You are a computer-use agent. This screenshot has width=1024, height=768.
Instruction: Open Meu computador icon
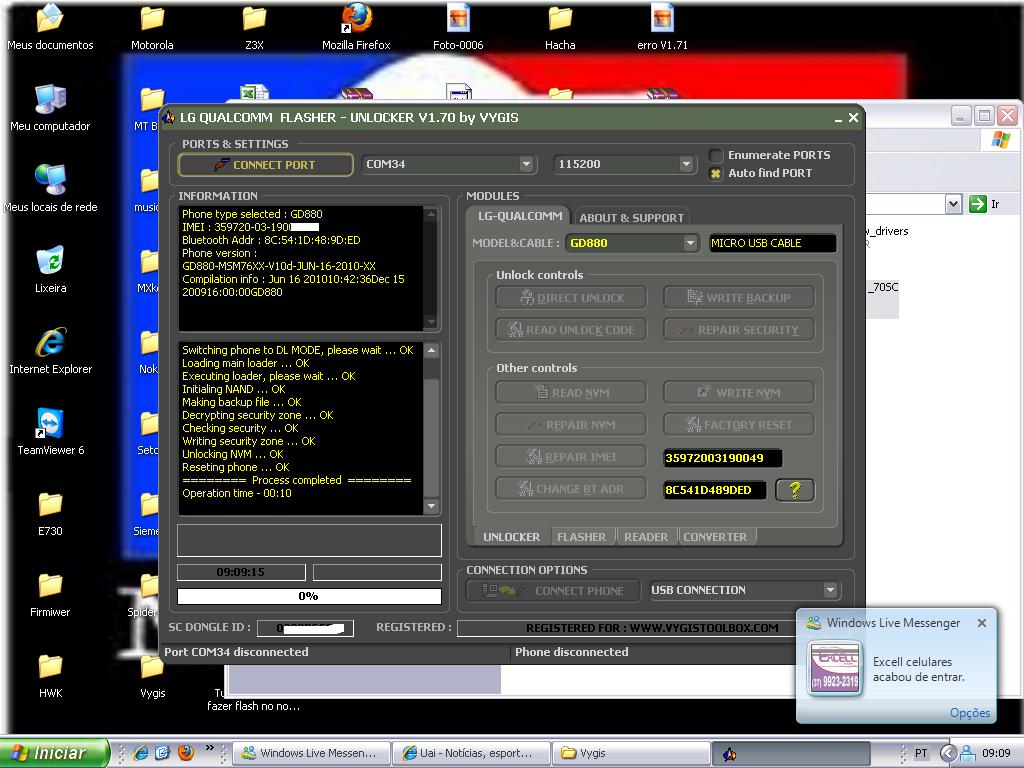[50, 108]
